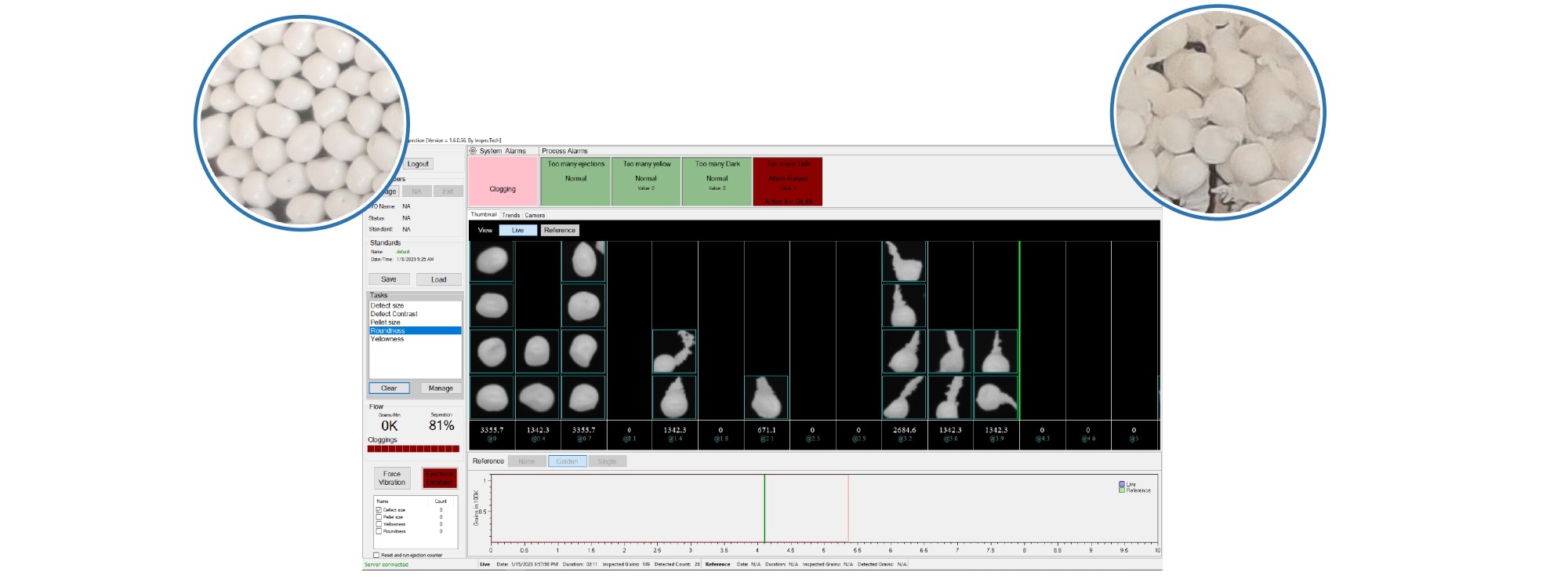
Task: Click the red Cloggings progress bar
Action: click(413, 449)
